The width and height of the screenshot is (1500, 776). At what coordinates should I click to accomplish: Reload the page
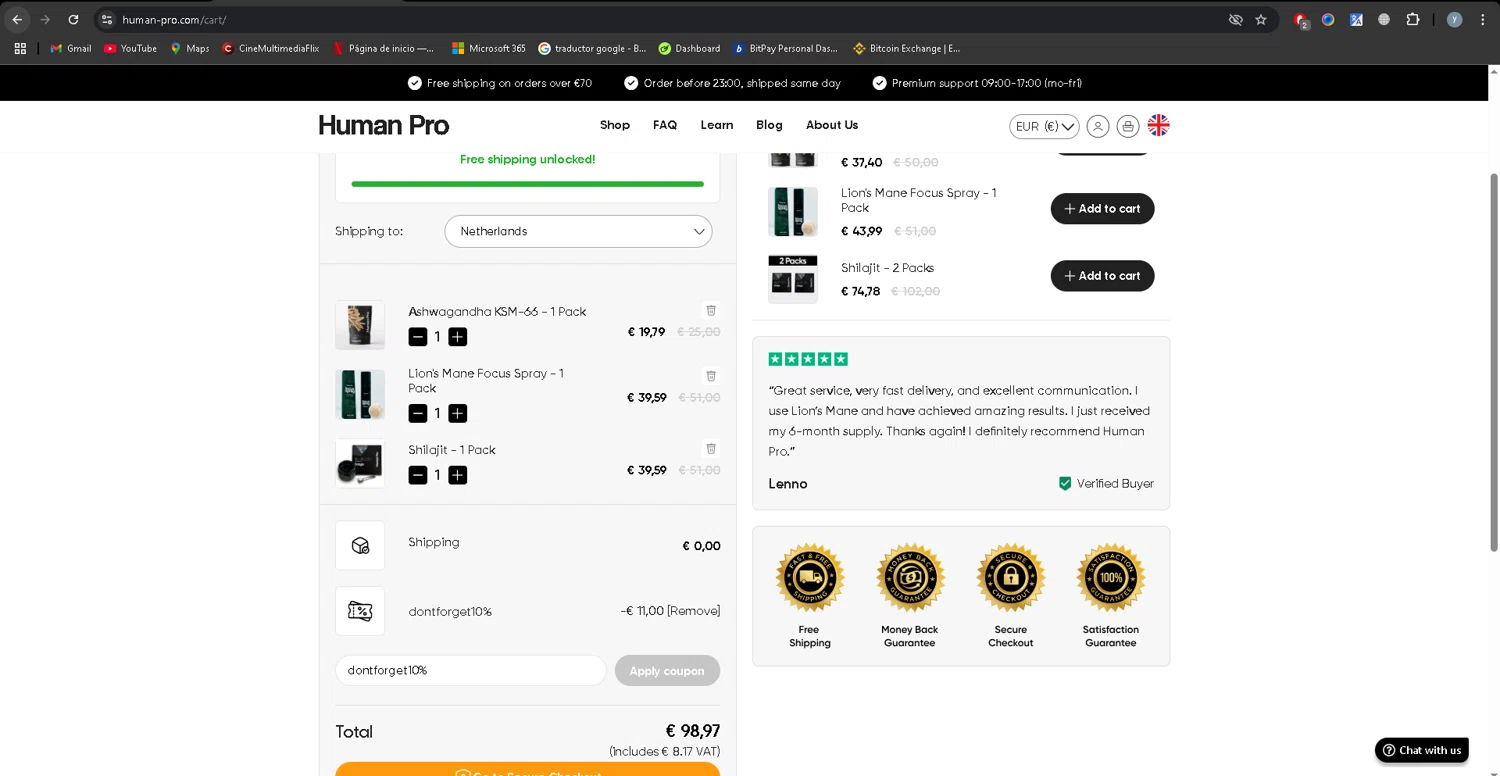[x=73, y=19]
